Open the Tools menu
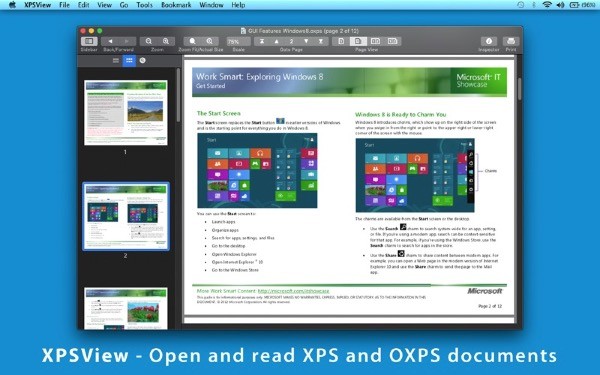Screen dimensions: 600x375 click(x=144, y=5)
